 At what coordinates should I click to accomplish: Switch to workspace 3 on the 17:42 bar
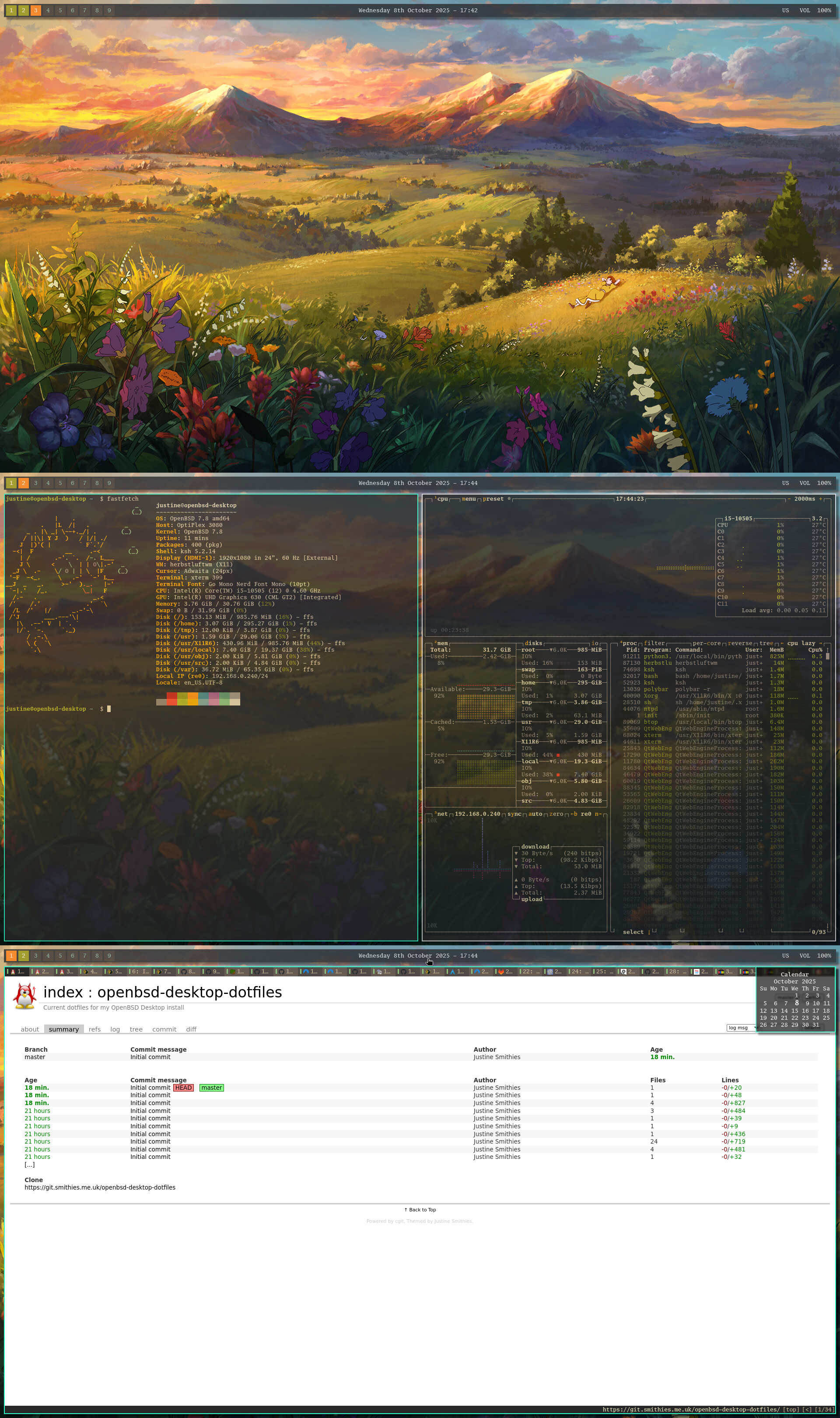click(x=36, y=10)
